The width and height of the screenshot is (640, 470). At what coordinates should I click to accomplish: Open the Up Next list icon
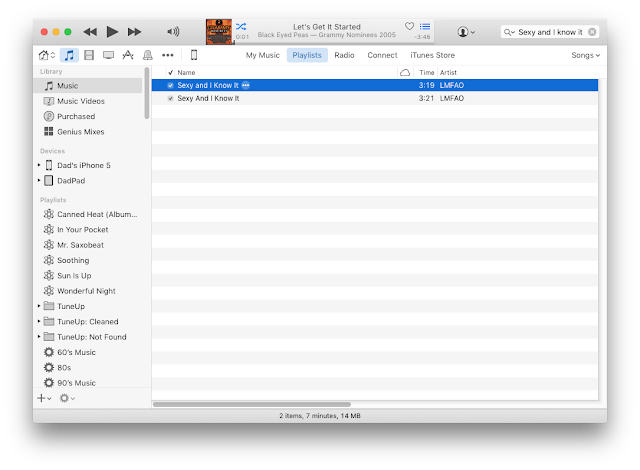click(425, 27)
